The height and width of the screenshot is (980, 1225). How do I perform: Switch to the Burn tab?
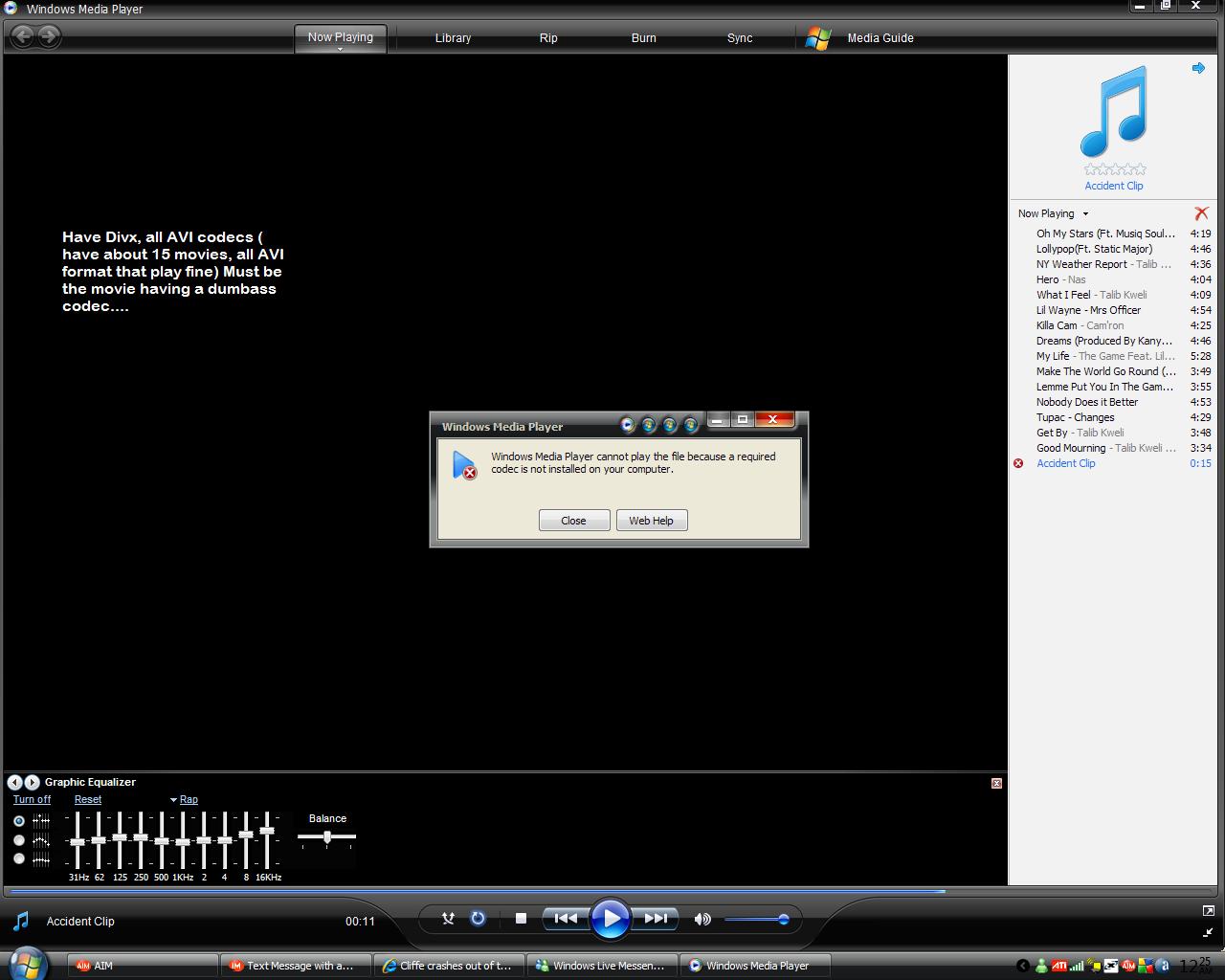644,38
